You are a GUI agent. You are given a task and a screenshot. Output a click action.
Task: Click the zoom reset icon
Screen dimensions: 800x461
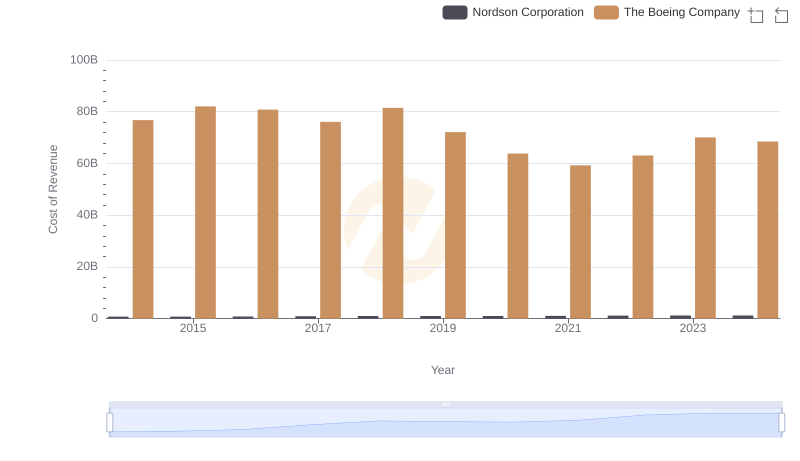pyautogui.click(x=781, y=15)
